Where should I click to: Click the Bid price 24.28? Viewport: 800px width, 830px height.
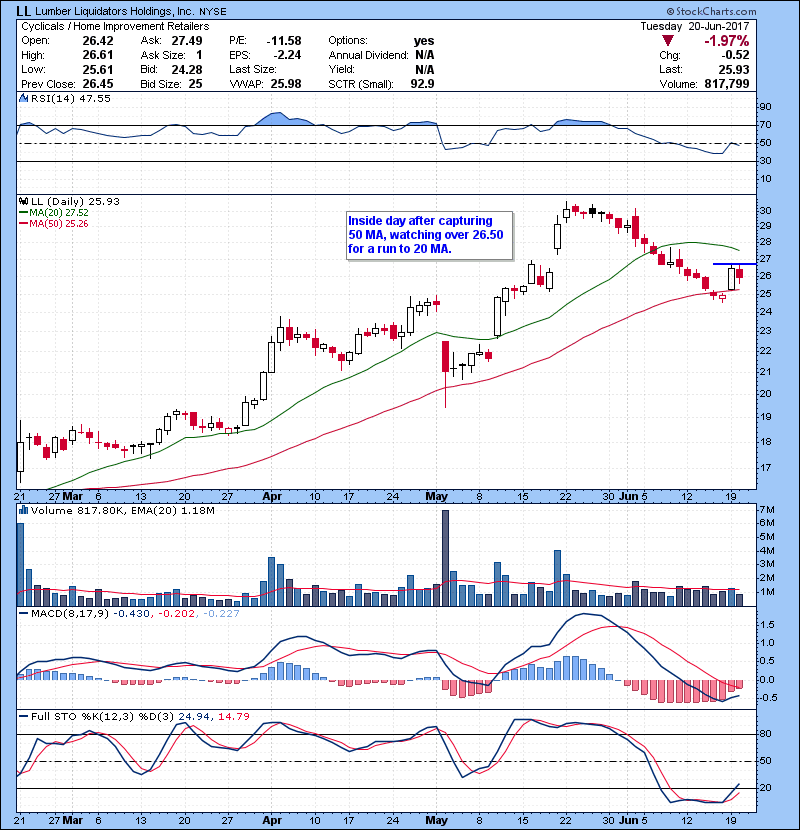point(187,69)
